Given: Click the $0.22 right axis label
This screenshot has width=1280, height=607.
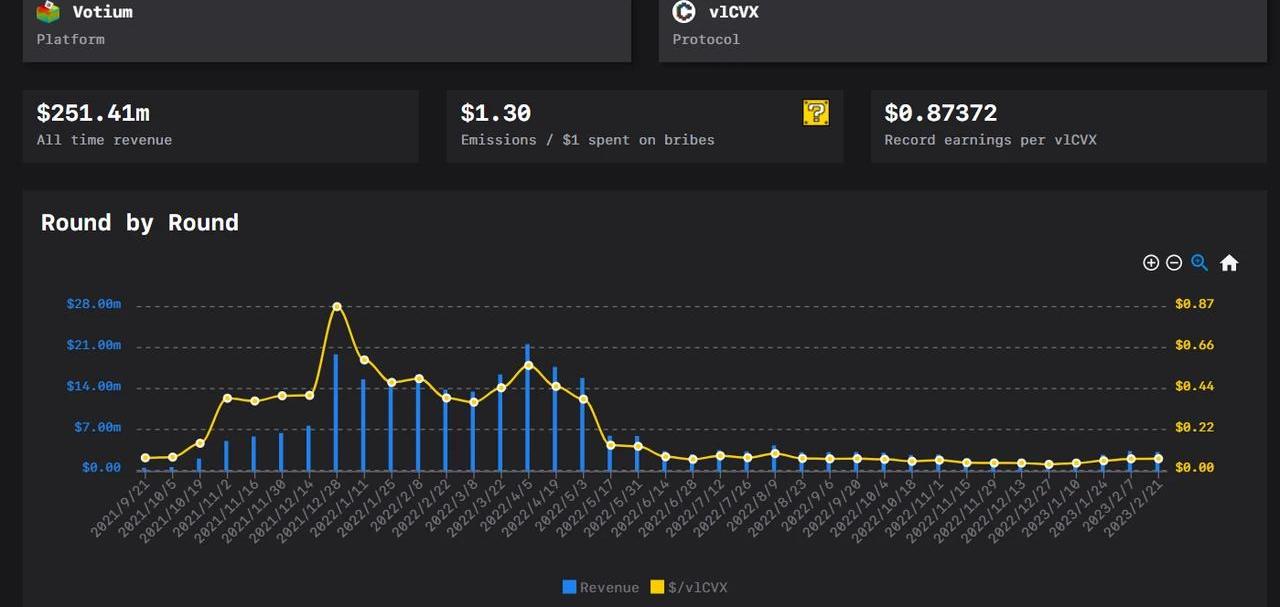Looking at the screenshot, I should [1194, 427].
